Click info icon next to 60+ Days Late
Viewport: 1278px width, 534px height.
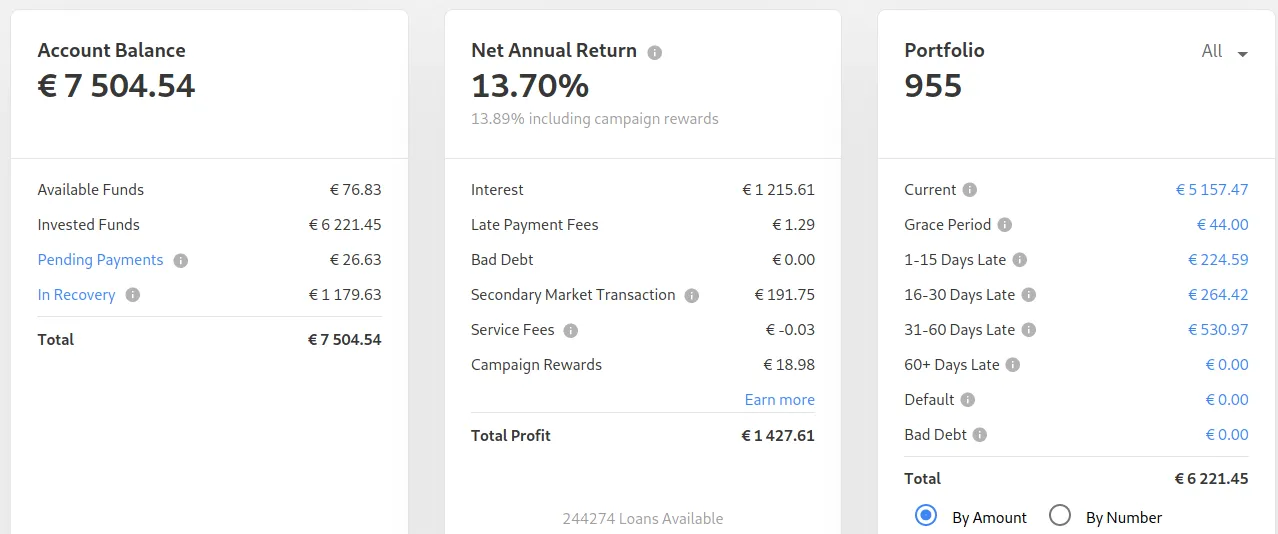click(1013, 365)
